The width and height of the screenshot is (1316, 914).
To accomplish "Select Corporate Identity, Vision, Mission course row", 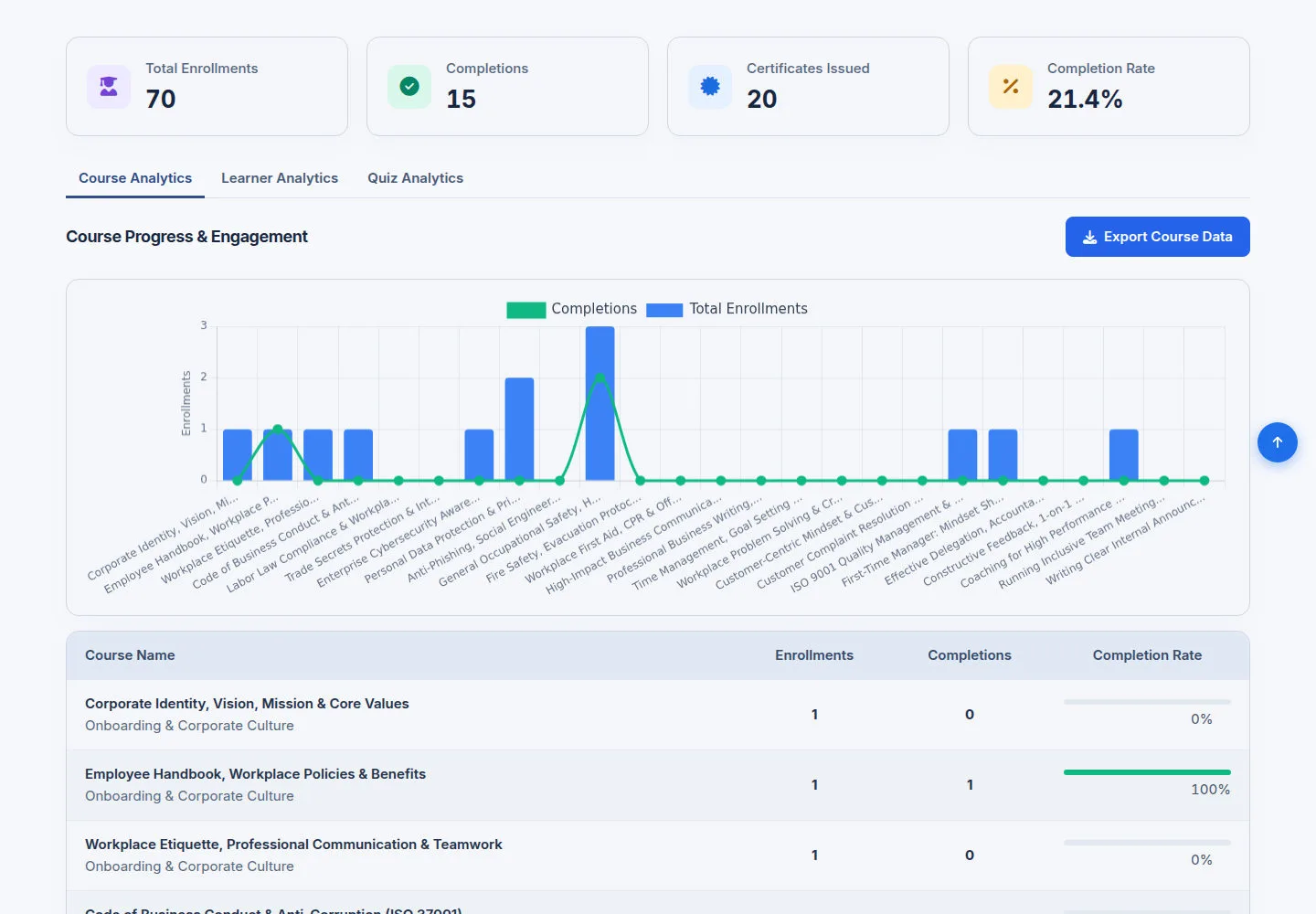I will [x=658, y=715].
